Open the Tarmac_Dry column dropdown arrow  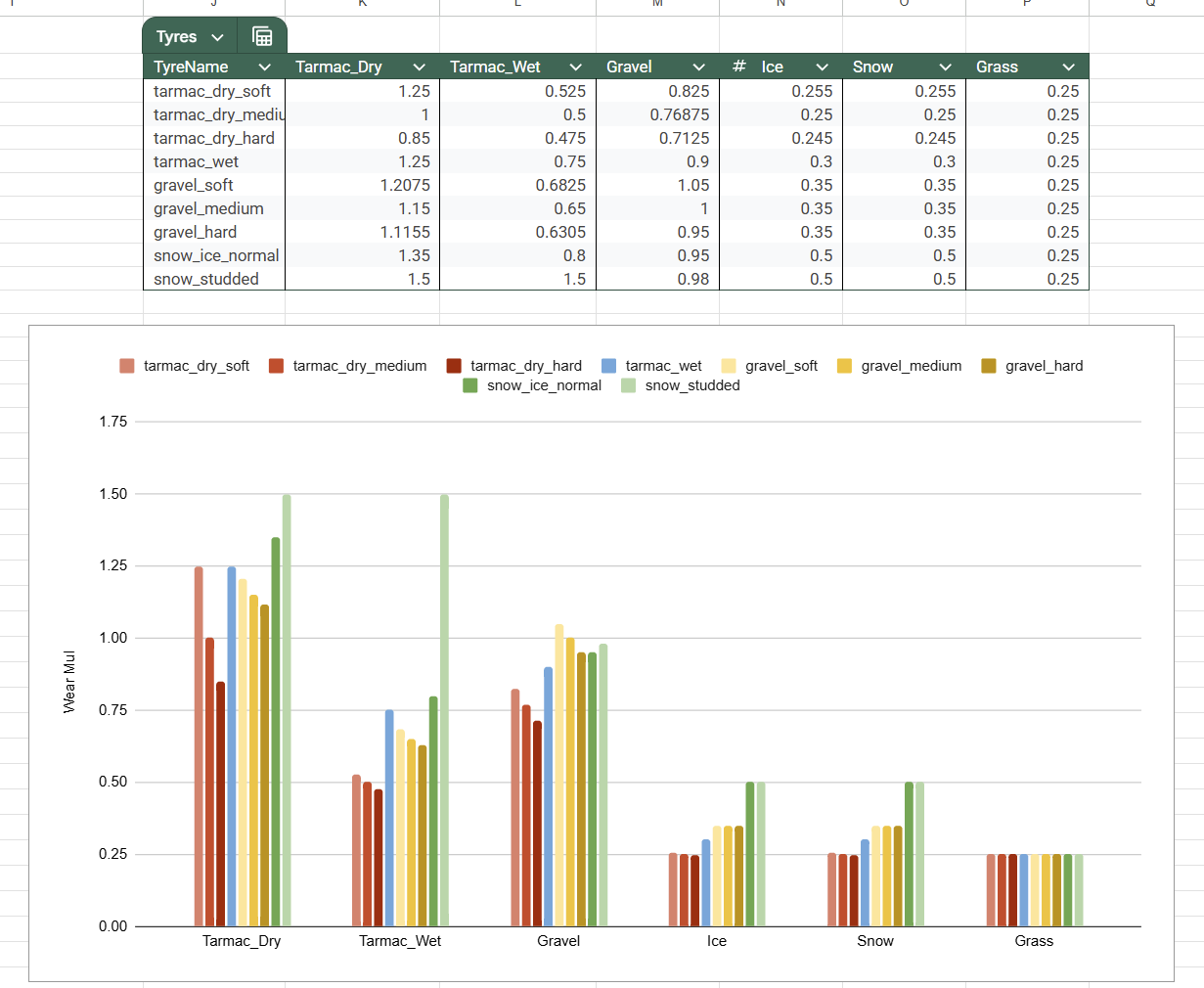point(419,67)
